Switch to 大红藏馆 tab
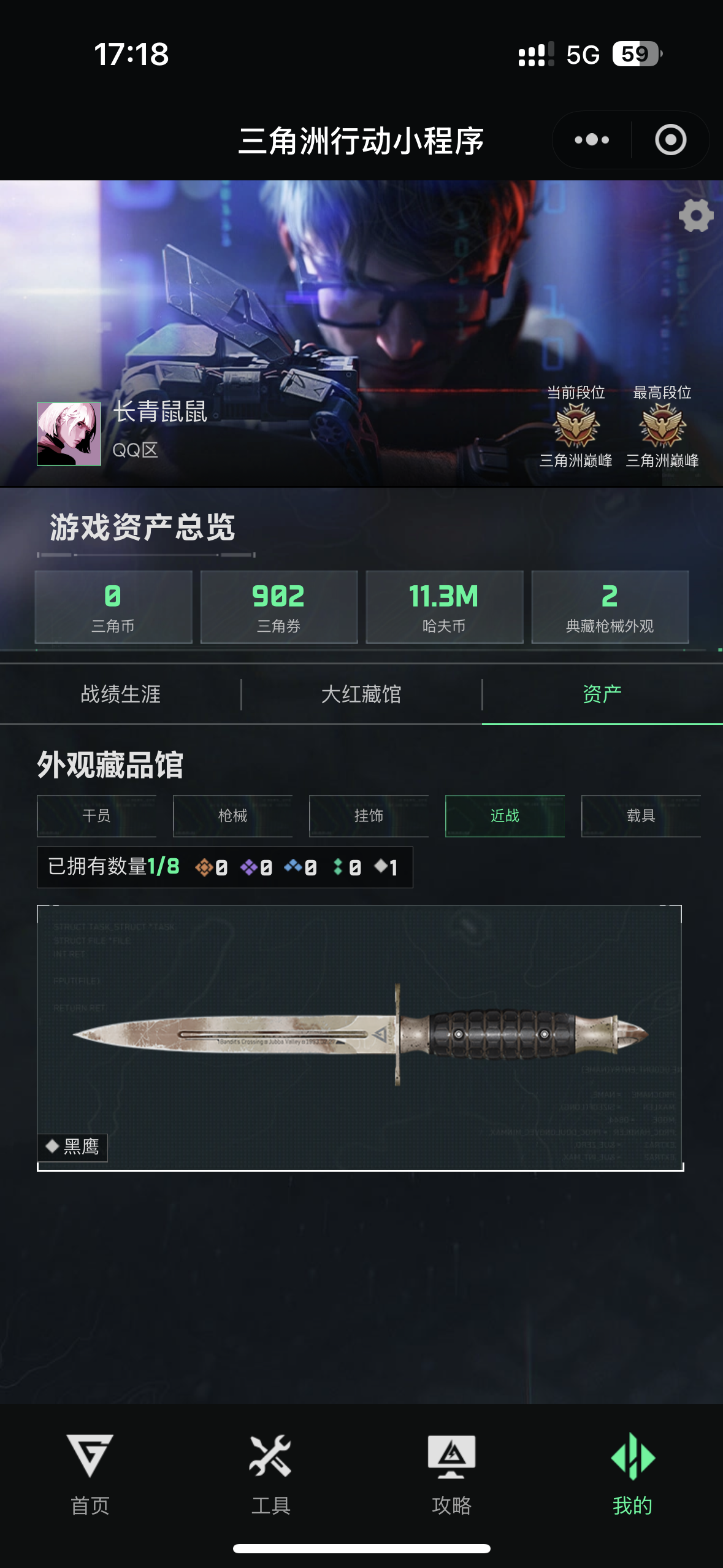The height and width of the screenshot is (1568, 723). pyautogui.click(x=361, y=694)
